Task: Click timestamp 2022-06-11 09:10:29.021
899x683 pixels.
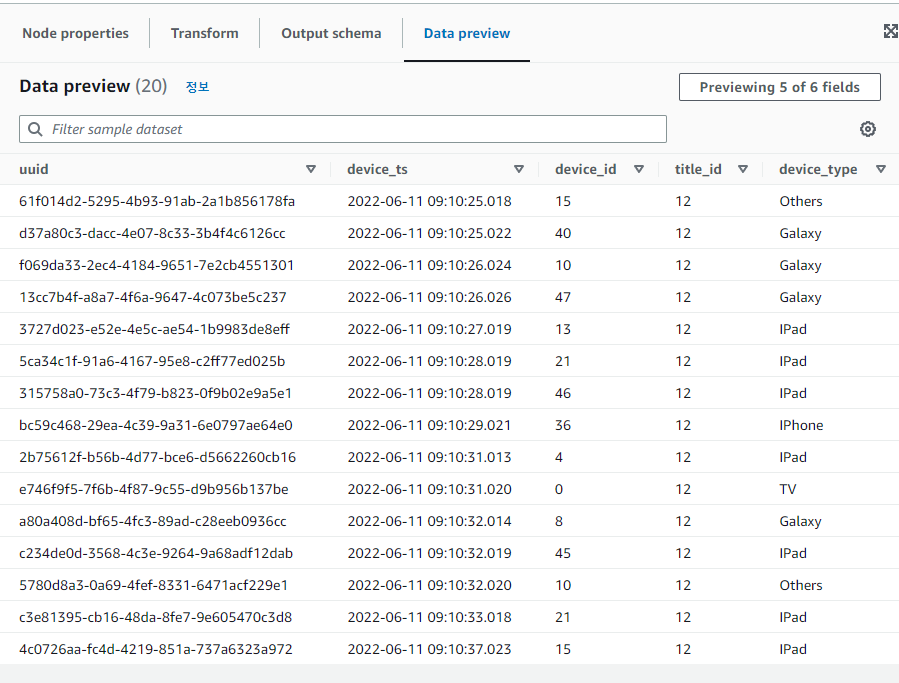Action: pyautogui.click(x=429, y=426)
